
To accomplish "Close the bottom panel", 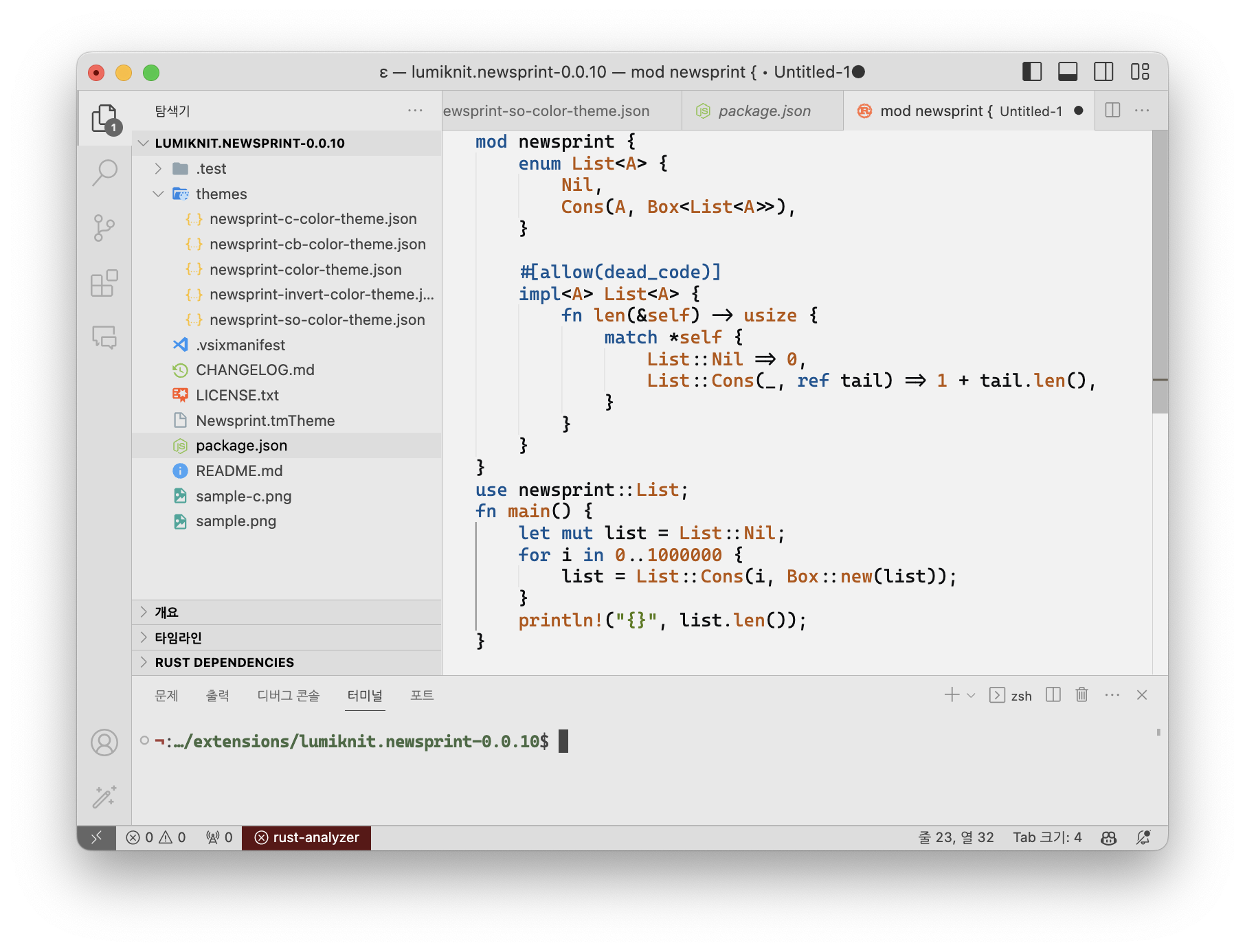I will (x=1142, y=695).
